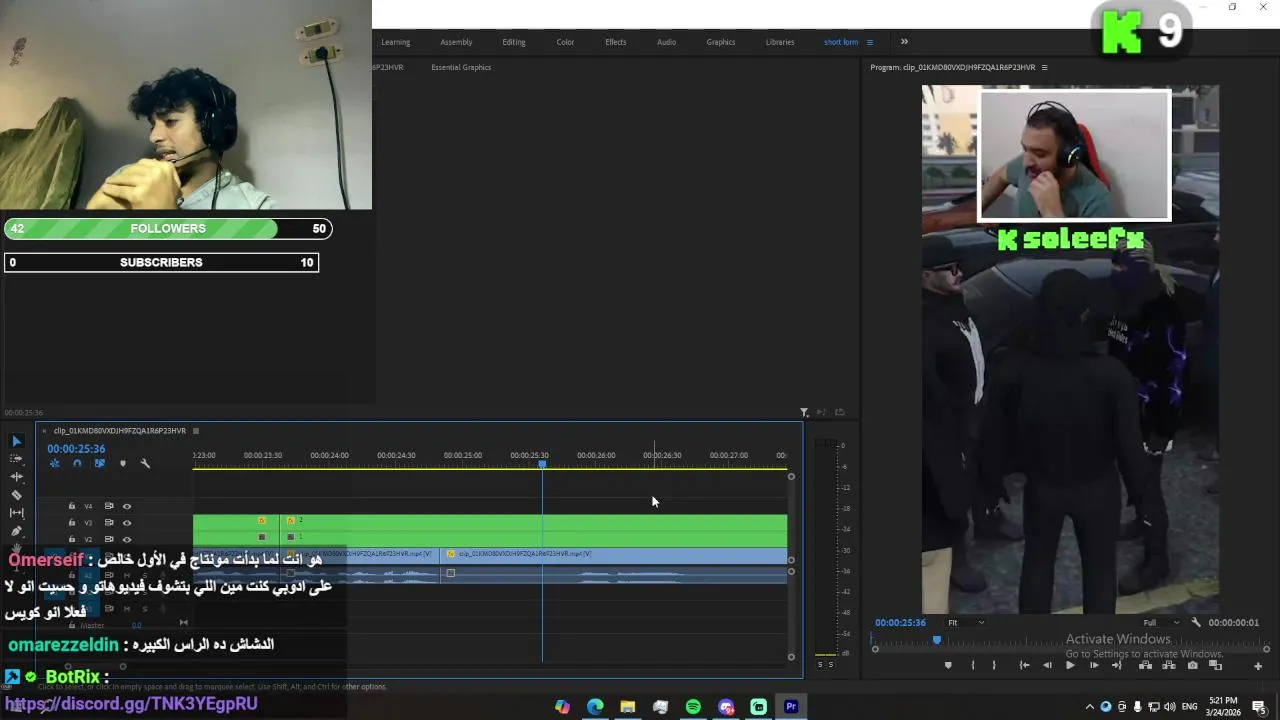Toggle linked selection in timeline
The image size is (1280, 720).
99,463
